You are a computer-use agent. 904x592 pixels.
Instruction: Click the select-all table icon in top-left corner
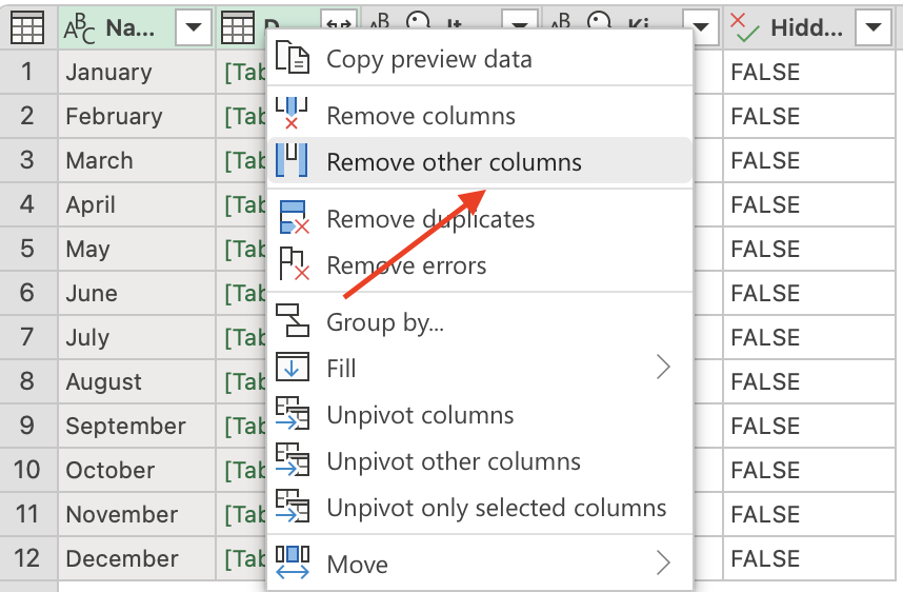27,26
